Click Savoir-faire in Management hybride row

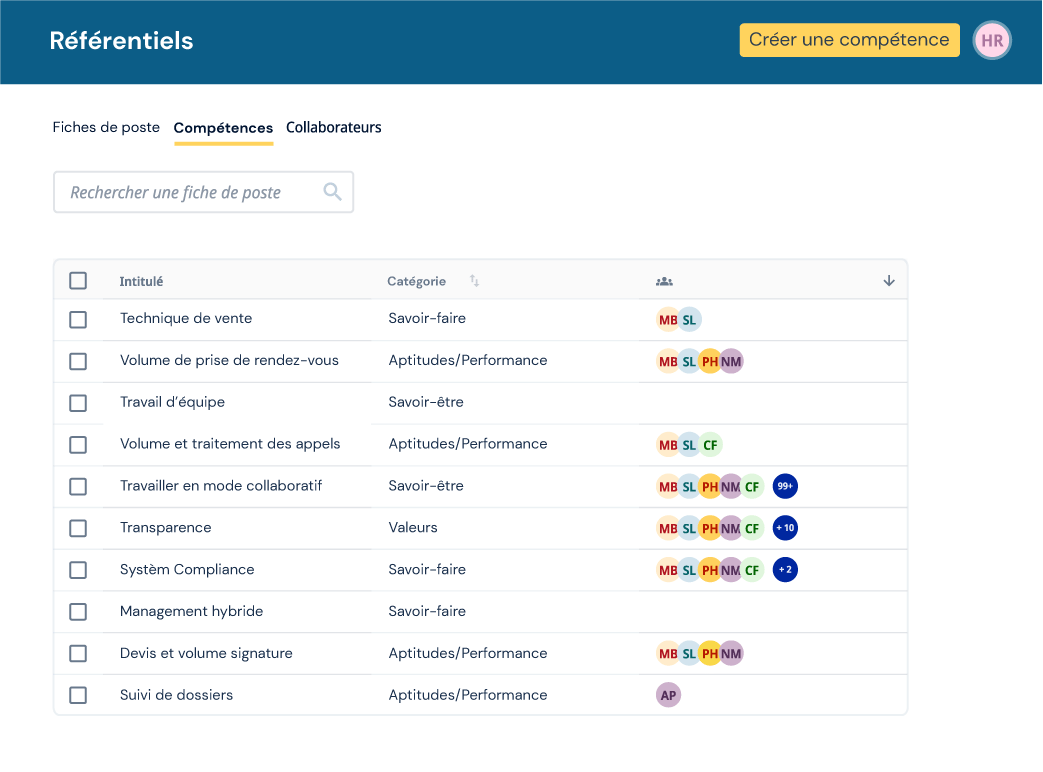[427, 611]
